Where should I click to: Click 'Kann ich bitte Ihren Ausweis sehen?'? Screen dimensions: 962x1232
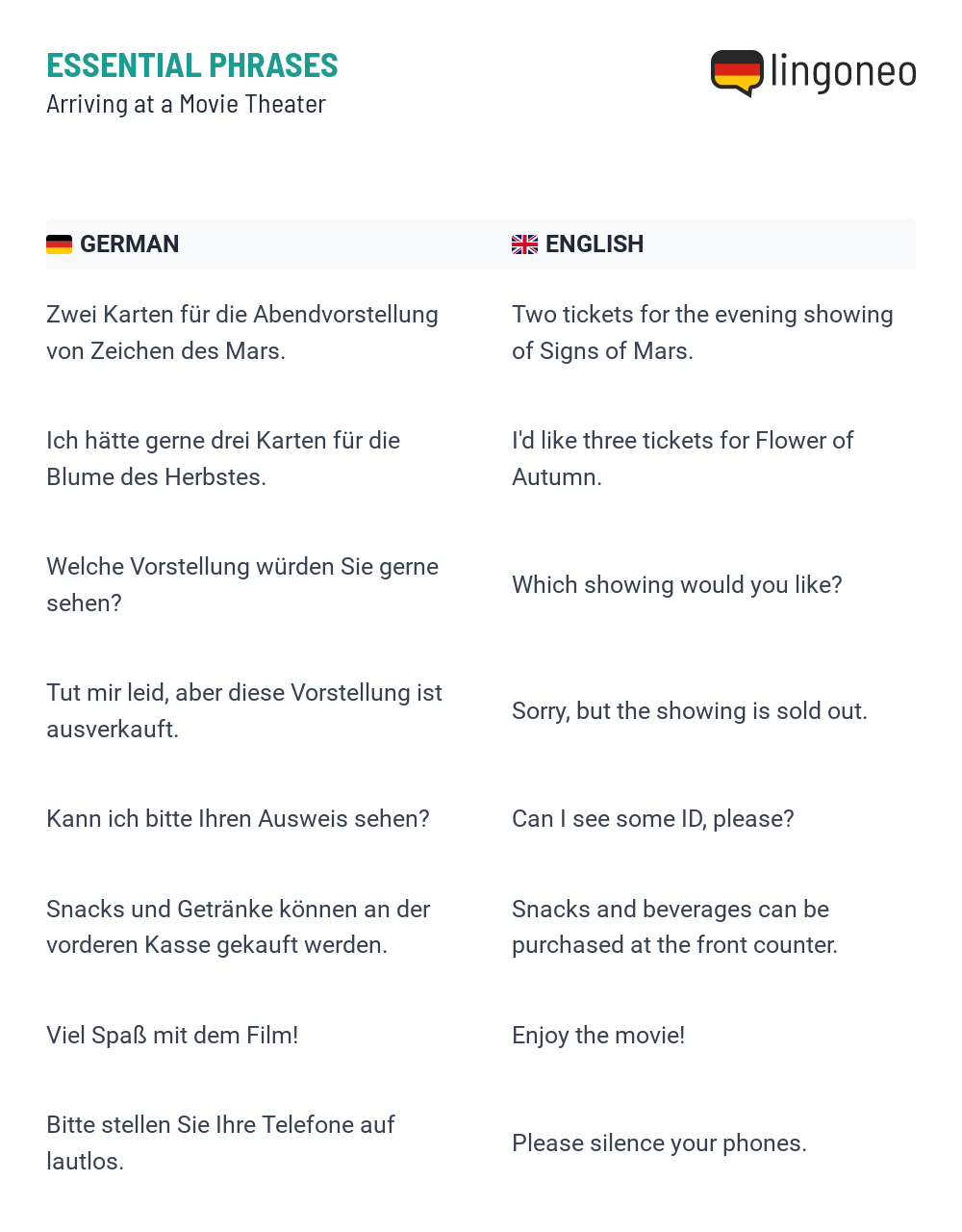pyautogui.click(x=238, y=819)
